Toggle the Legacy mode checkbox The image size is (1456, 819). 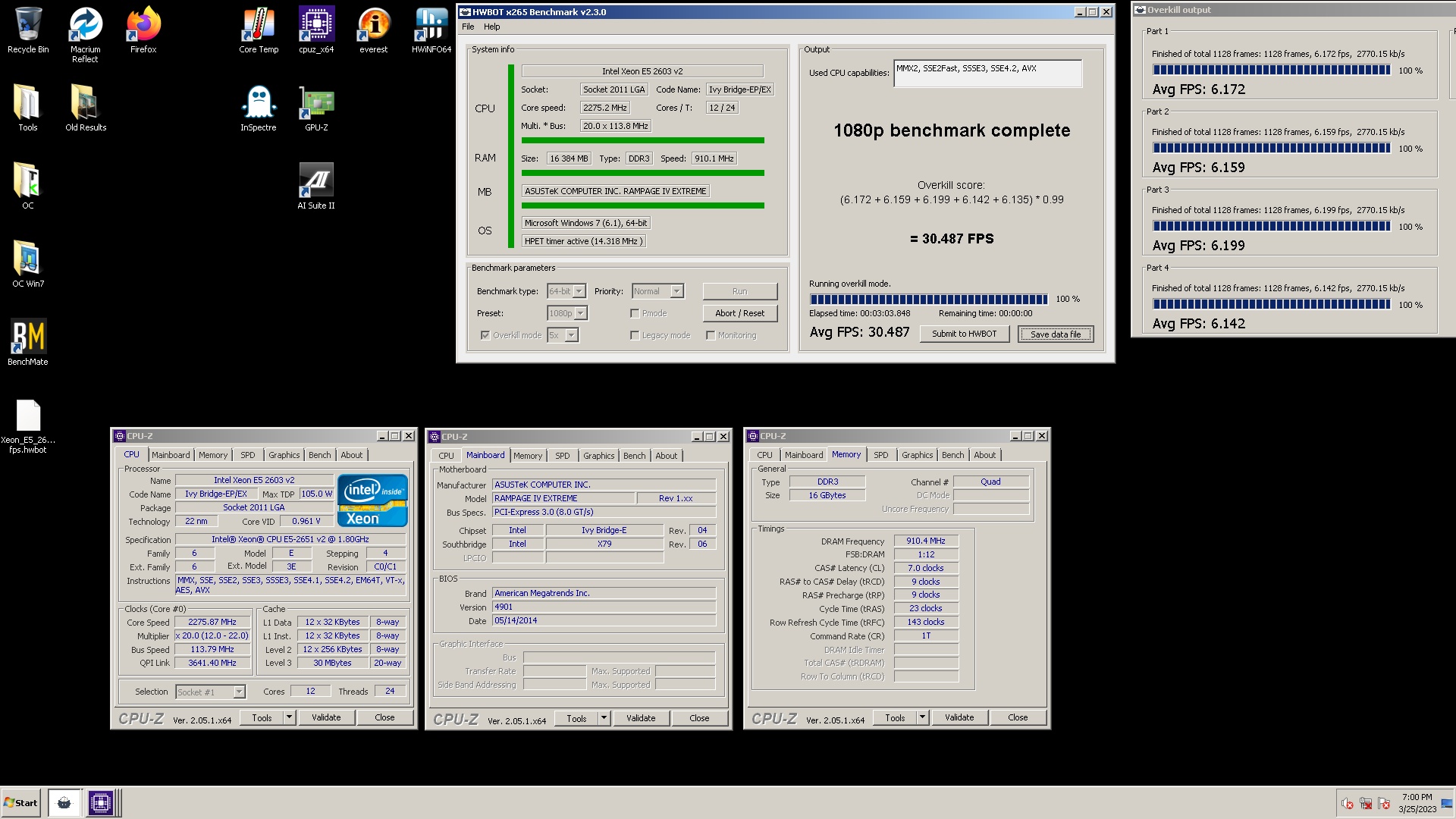pos(635,335)
